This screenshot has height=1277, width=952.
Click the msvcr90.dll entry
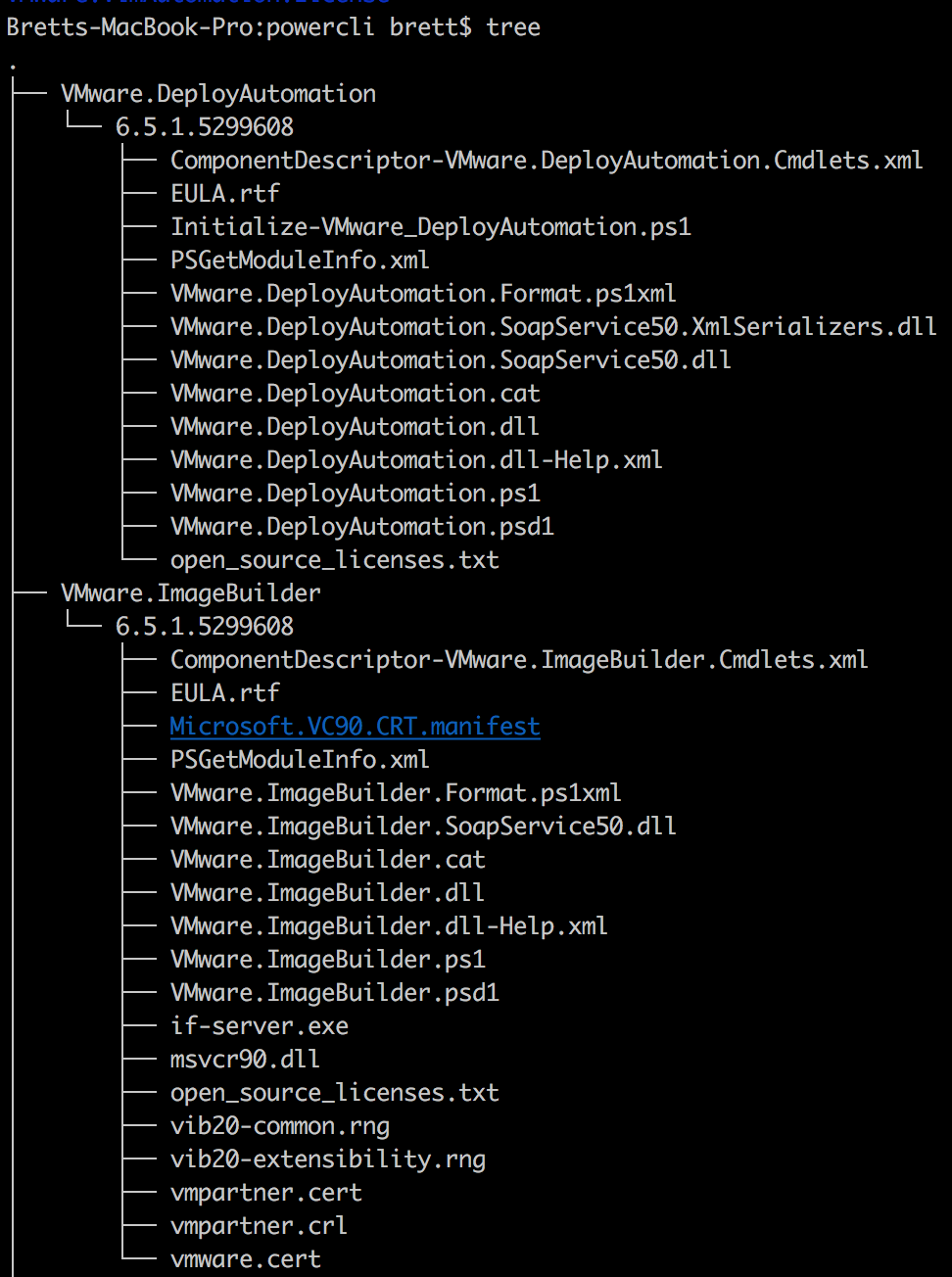pyautogui.click(x=245, y=1060)
